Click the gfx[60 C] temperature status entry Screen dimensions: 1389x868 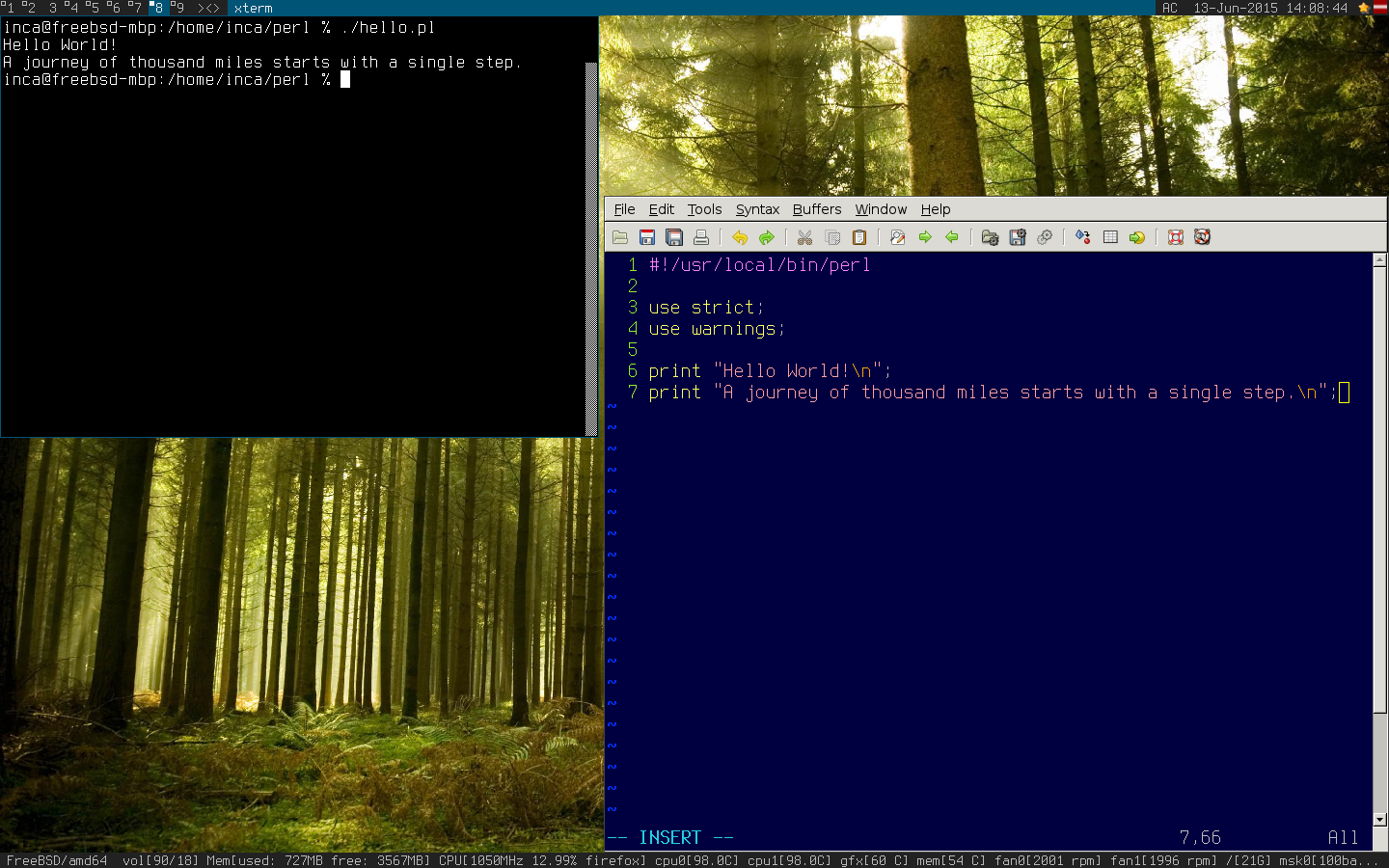875,860
